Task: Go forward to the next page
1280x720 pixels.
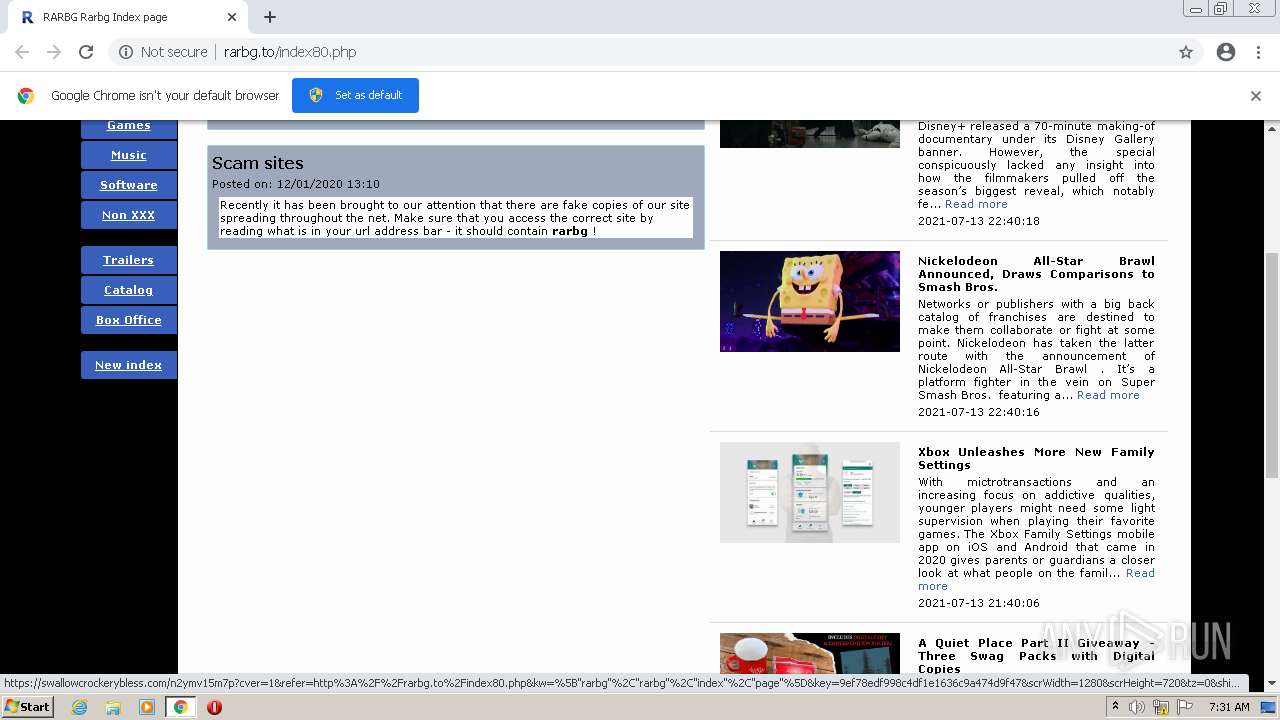Action: [x=54, y=52]
